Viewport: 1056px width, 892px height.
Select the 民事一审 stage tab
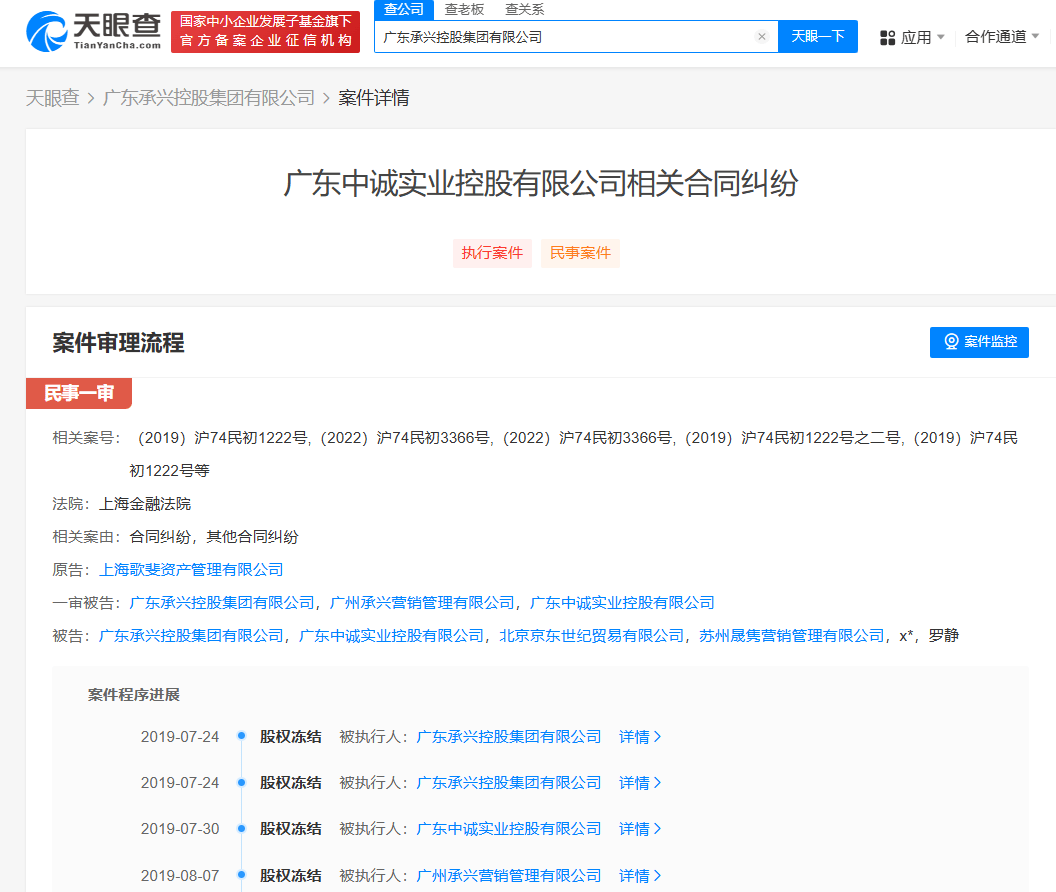tap(79, 393)
